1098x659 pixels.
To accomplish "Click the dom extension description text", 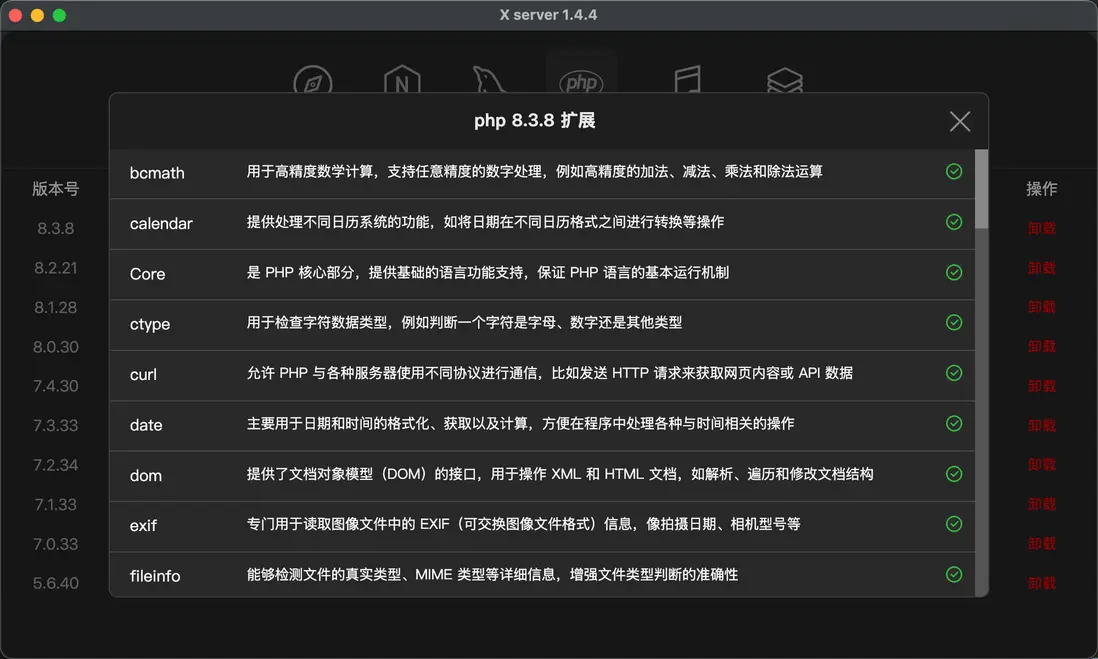I will pos(560,474).
